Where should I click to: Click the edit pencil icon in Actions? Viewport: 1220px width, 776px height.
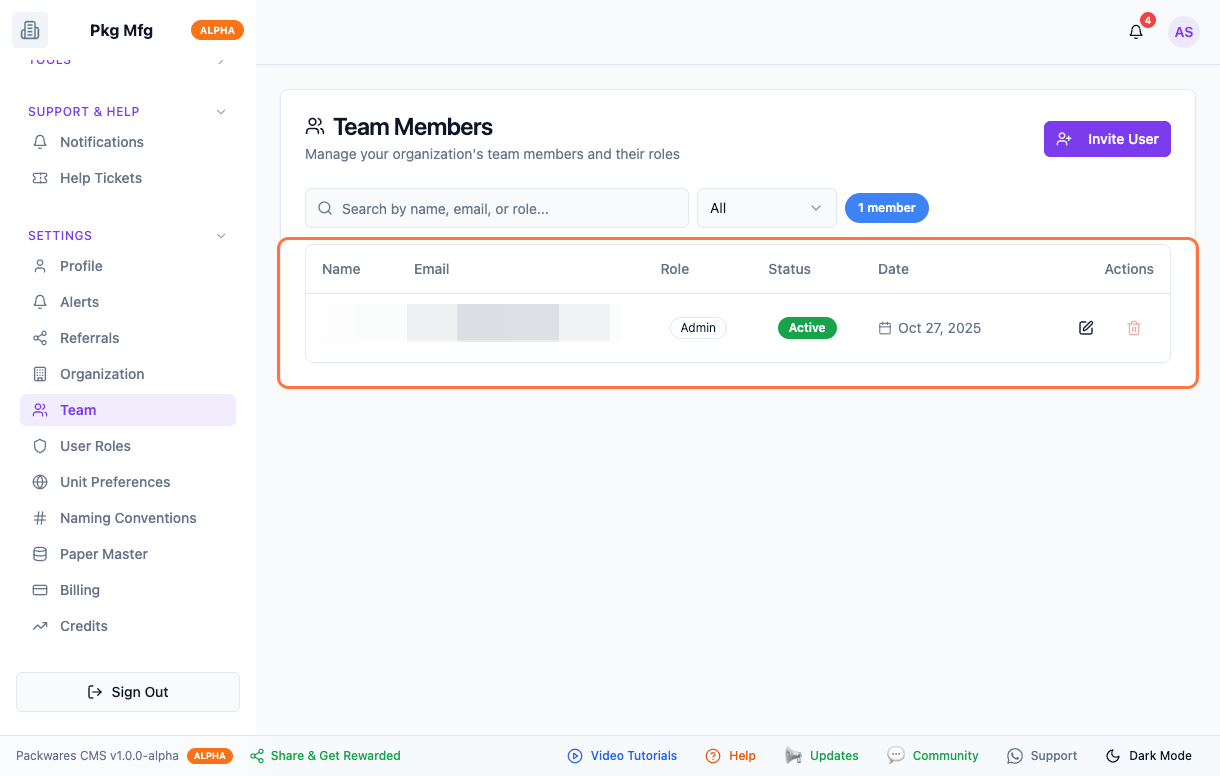tap(1086, 328)
